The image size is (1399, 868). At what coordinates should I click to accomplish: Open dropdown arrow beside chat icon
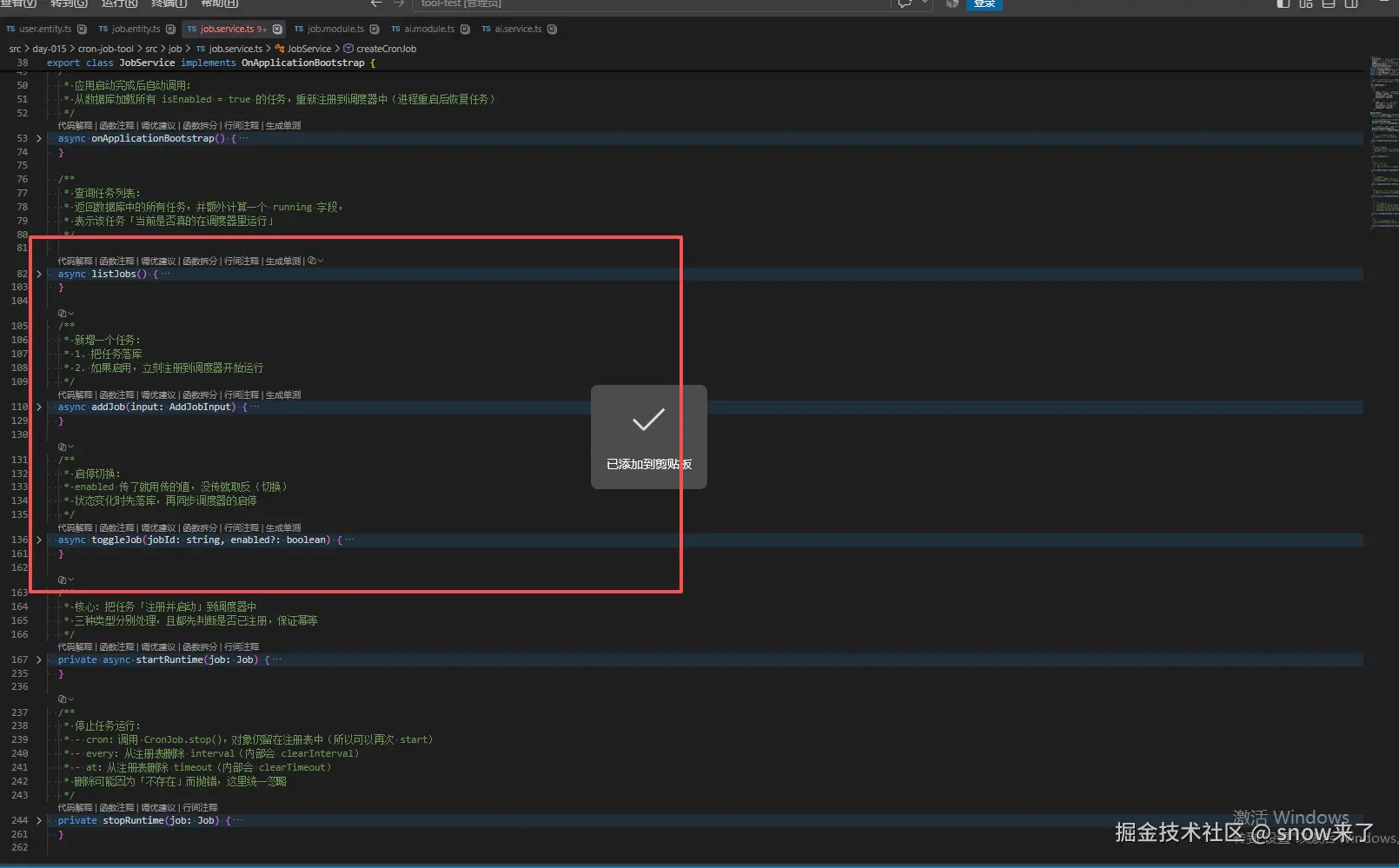pyautogui.click(x=925, y=3)
